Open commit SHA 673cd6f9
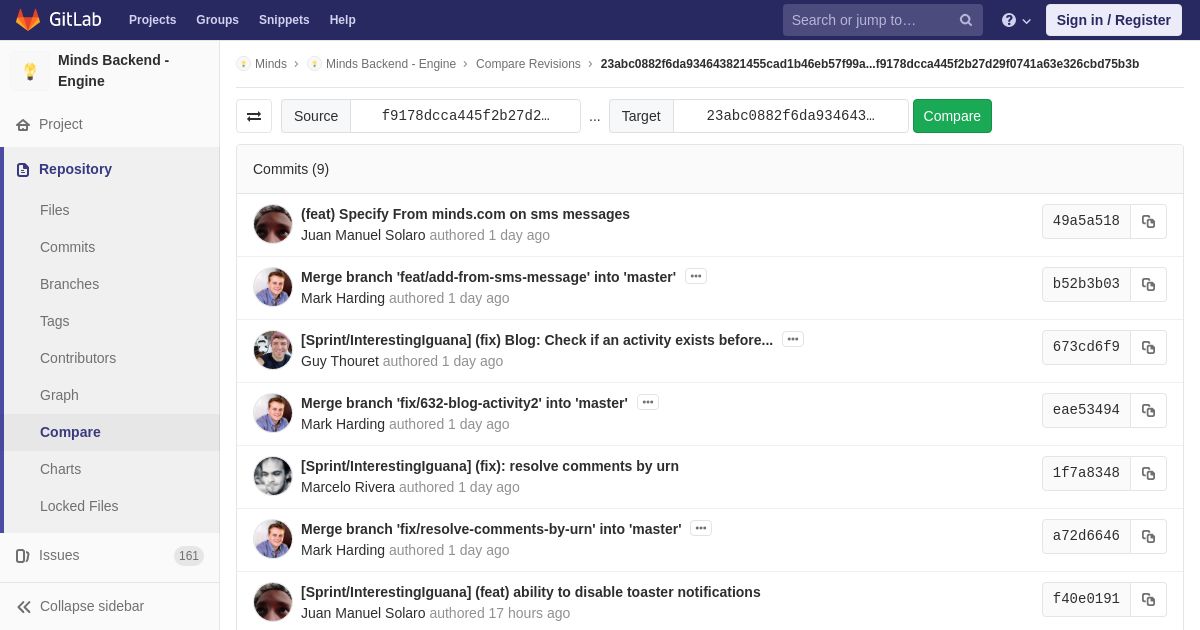This screenshot has width=1200, height=630. coord(1086,347)
